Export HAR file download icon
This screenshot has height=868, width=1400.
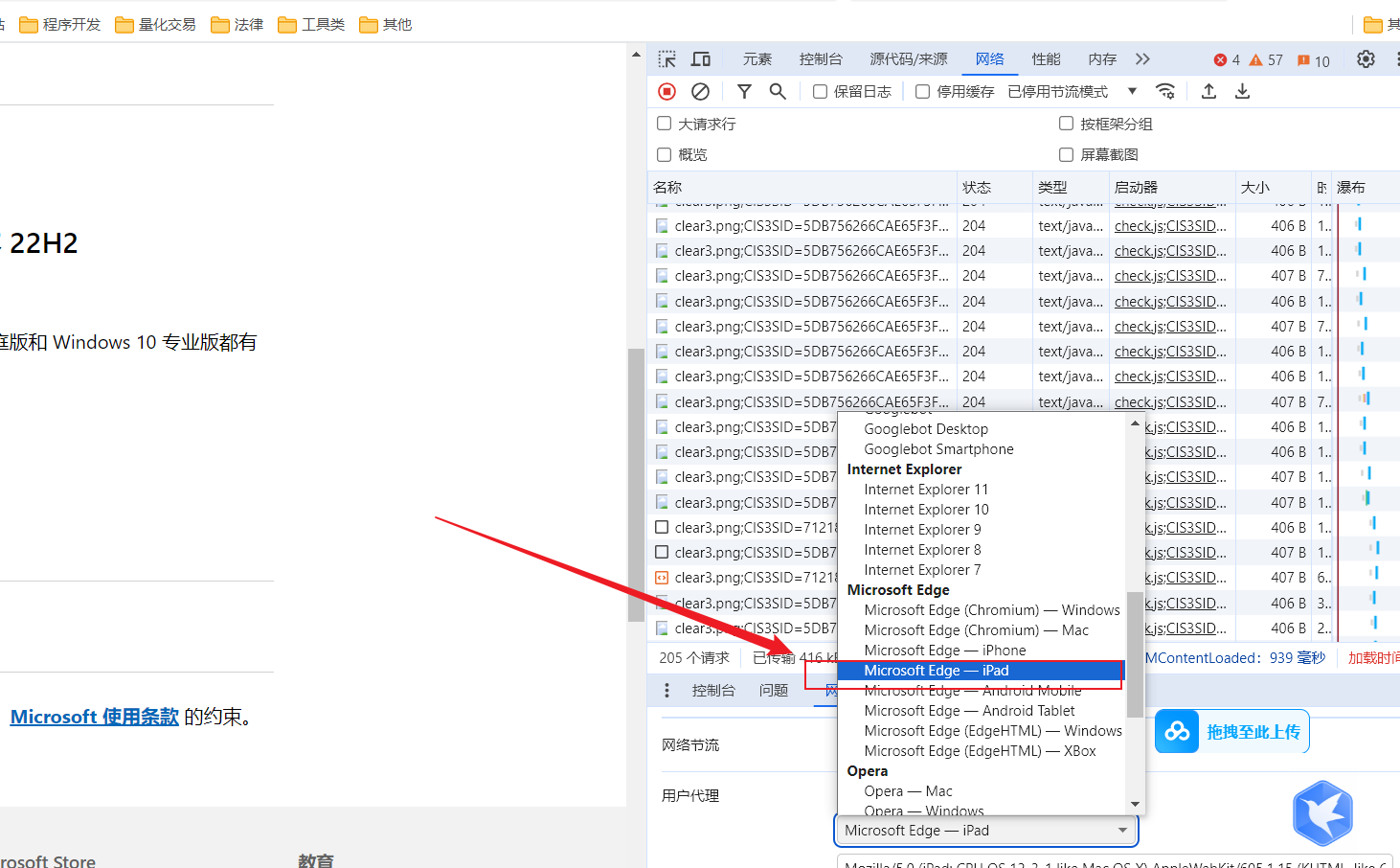(1242, 91)
